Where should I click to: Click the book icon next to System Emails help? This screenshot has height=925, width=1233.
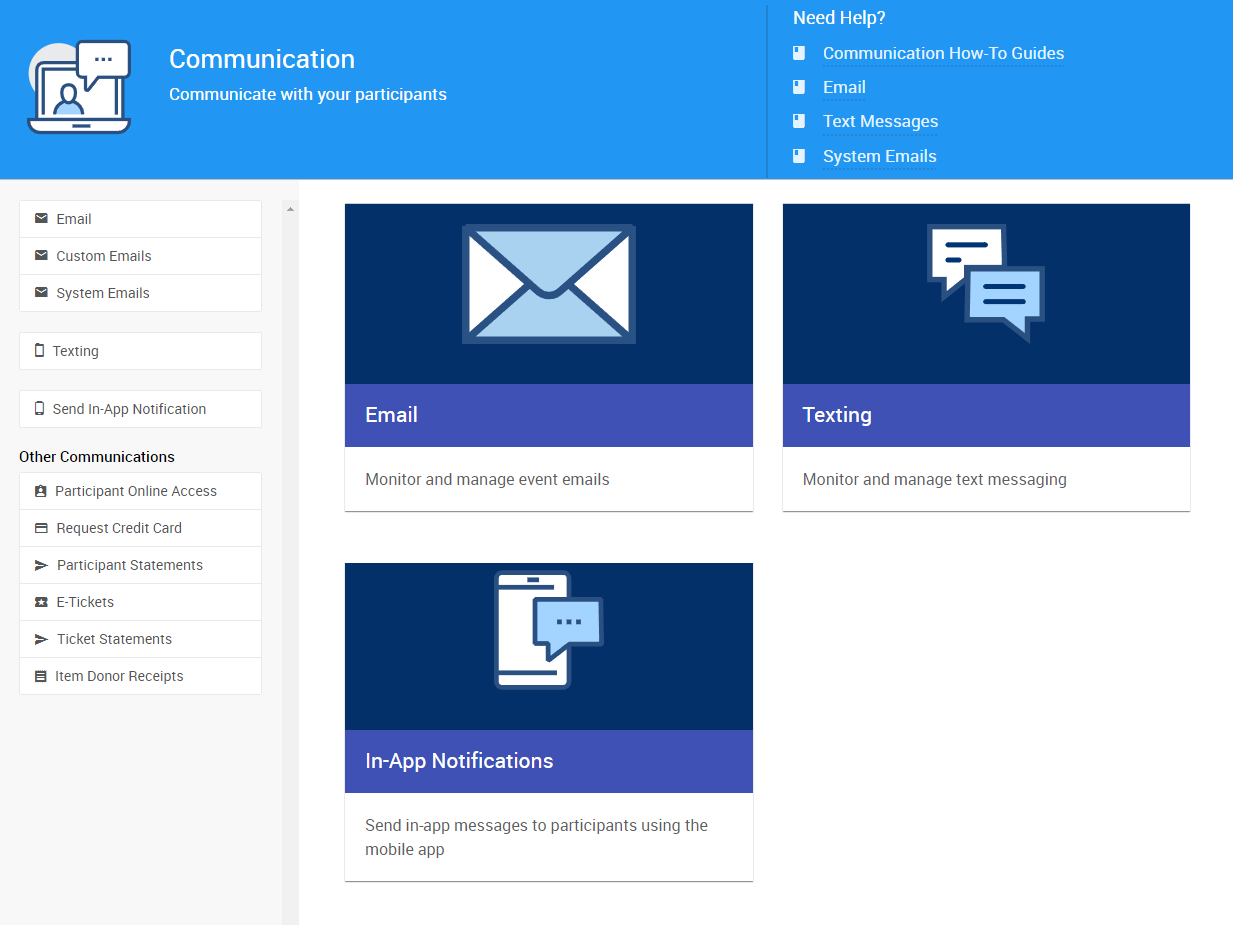[799, 156]
